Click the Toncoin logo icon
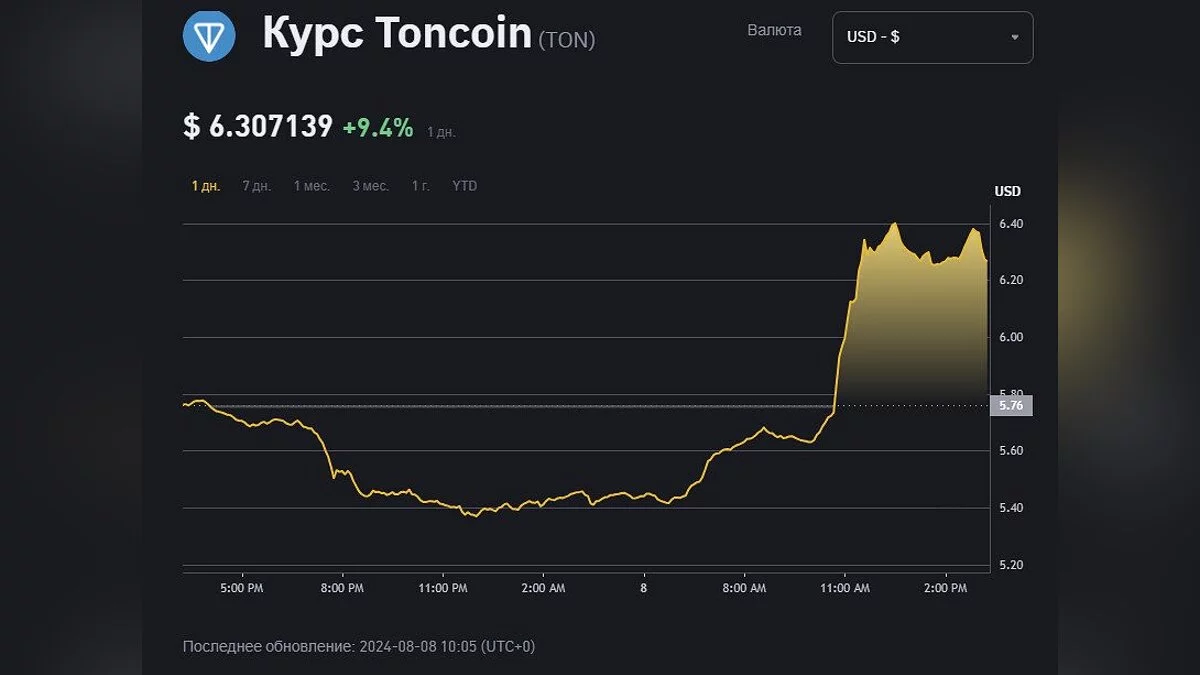 click(x=209, y=35)
